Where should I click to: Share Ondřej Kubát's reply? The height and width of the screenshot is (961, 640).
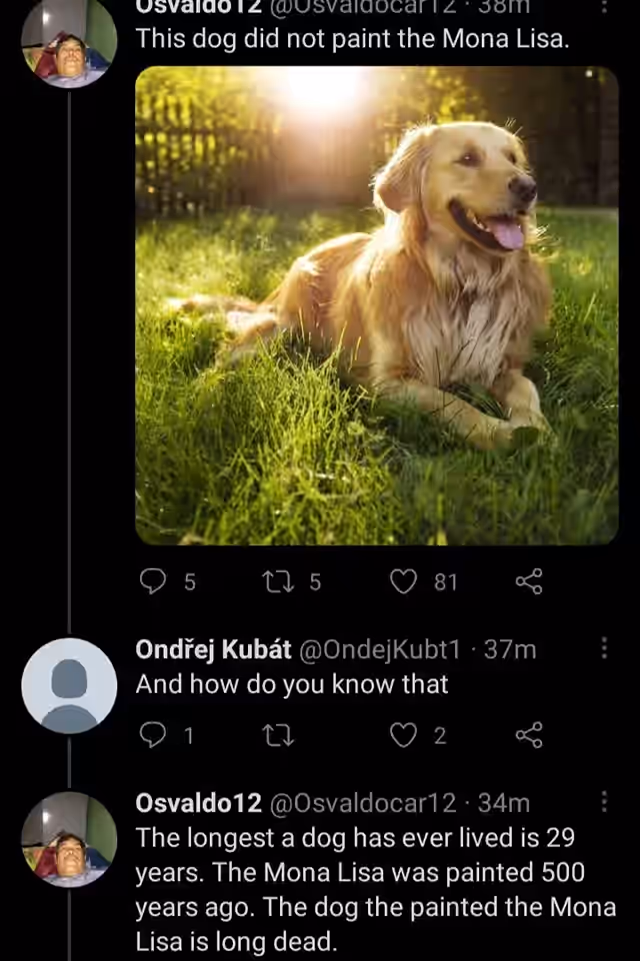pyautogui.click(x=529, y=735)
